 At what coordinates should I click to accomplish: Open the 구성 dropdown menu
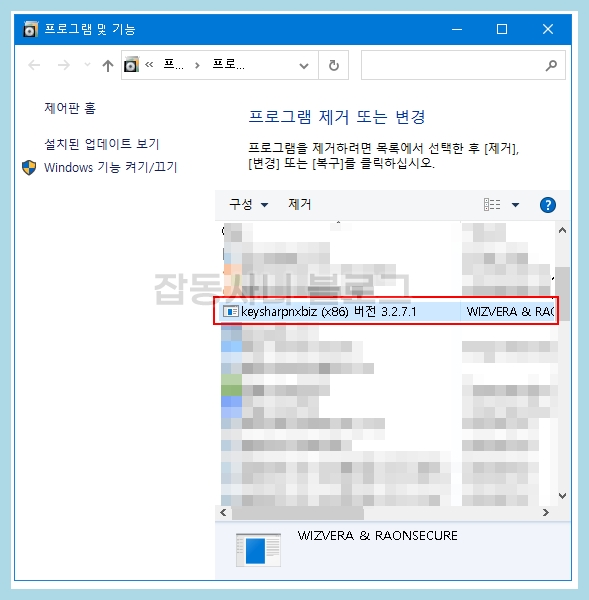click(x=248, y=204)
